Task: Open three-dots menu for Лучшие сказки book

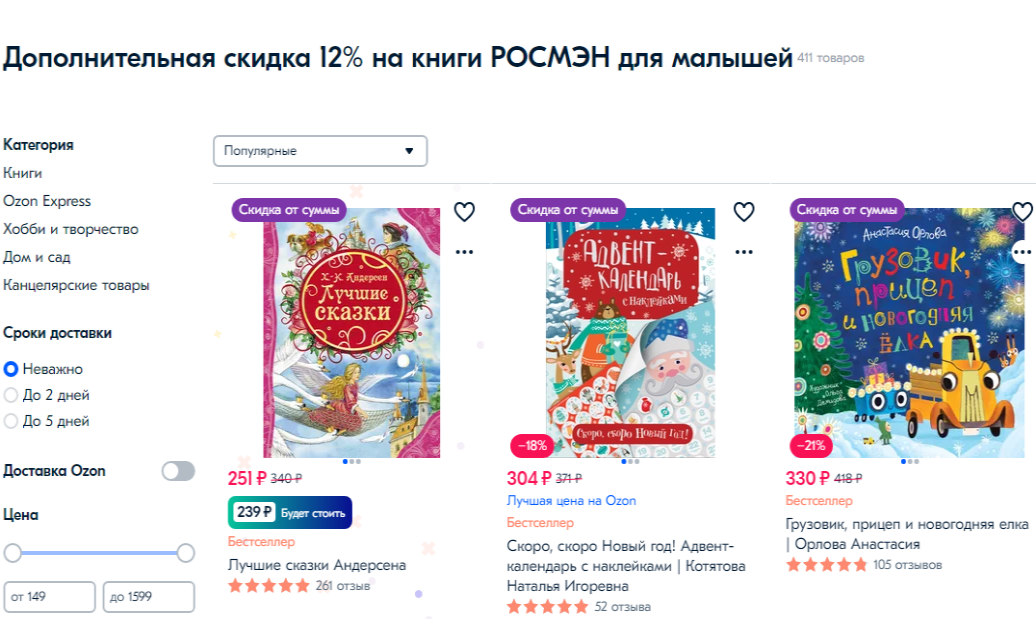Action: (x=464, y=252)
